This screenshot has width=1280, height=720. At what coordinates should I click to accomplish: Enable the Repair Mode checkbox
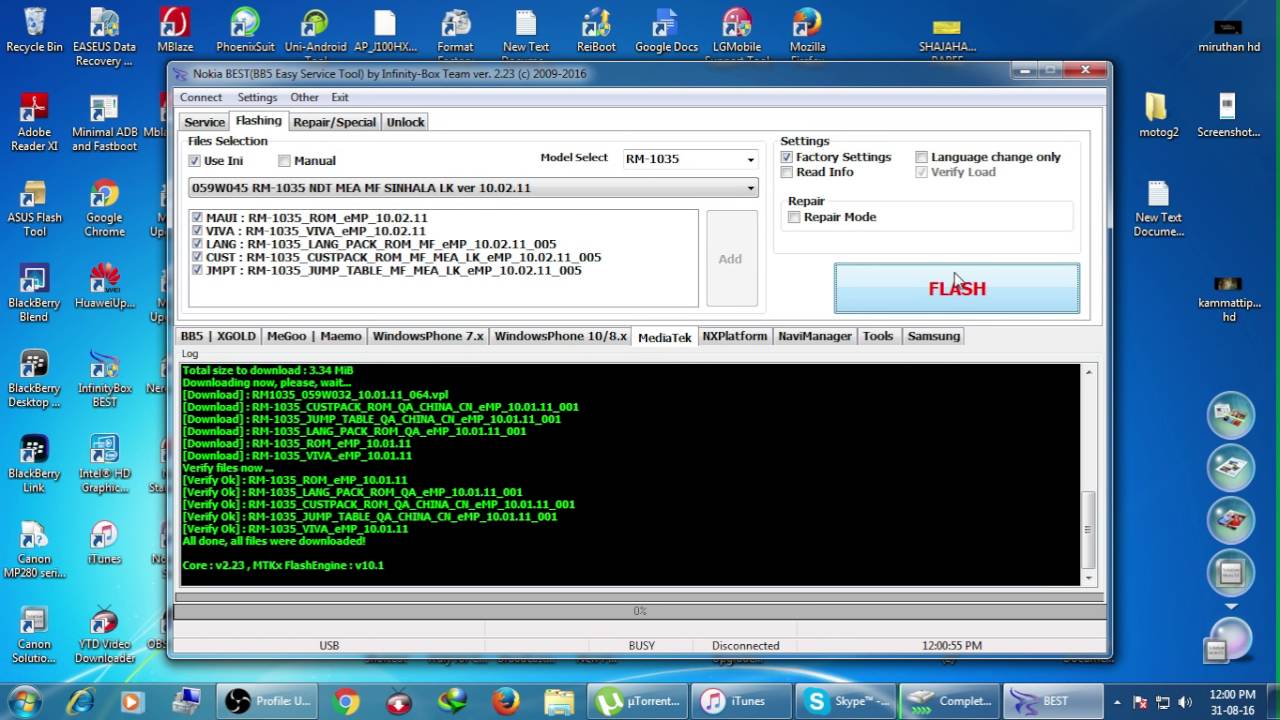(x=794, y=217)
